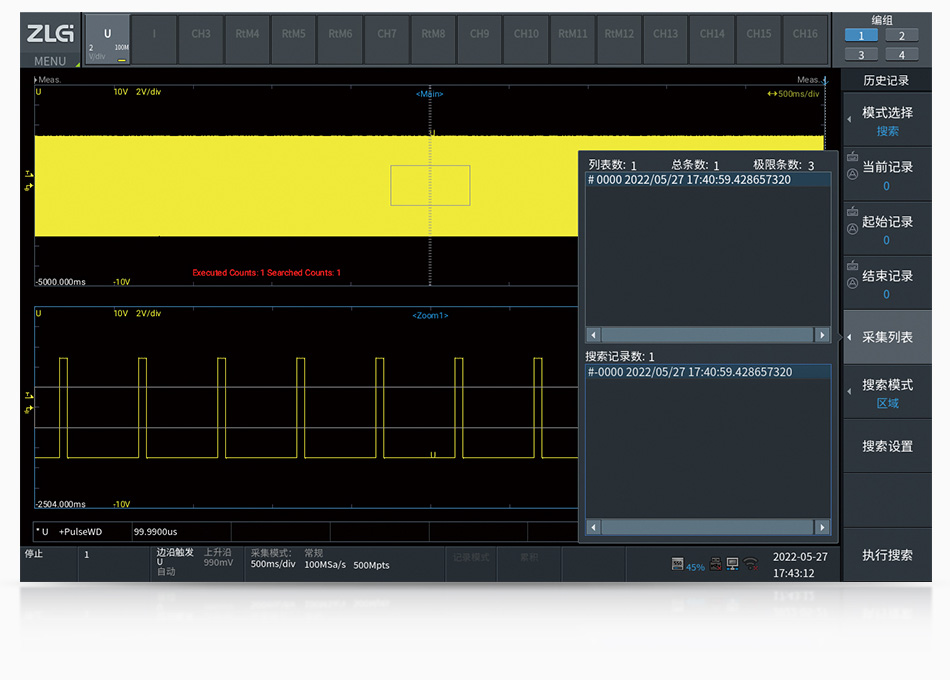Click keyboard icon beside 结束记录
Screen dimensions: 950x680
852,265
